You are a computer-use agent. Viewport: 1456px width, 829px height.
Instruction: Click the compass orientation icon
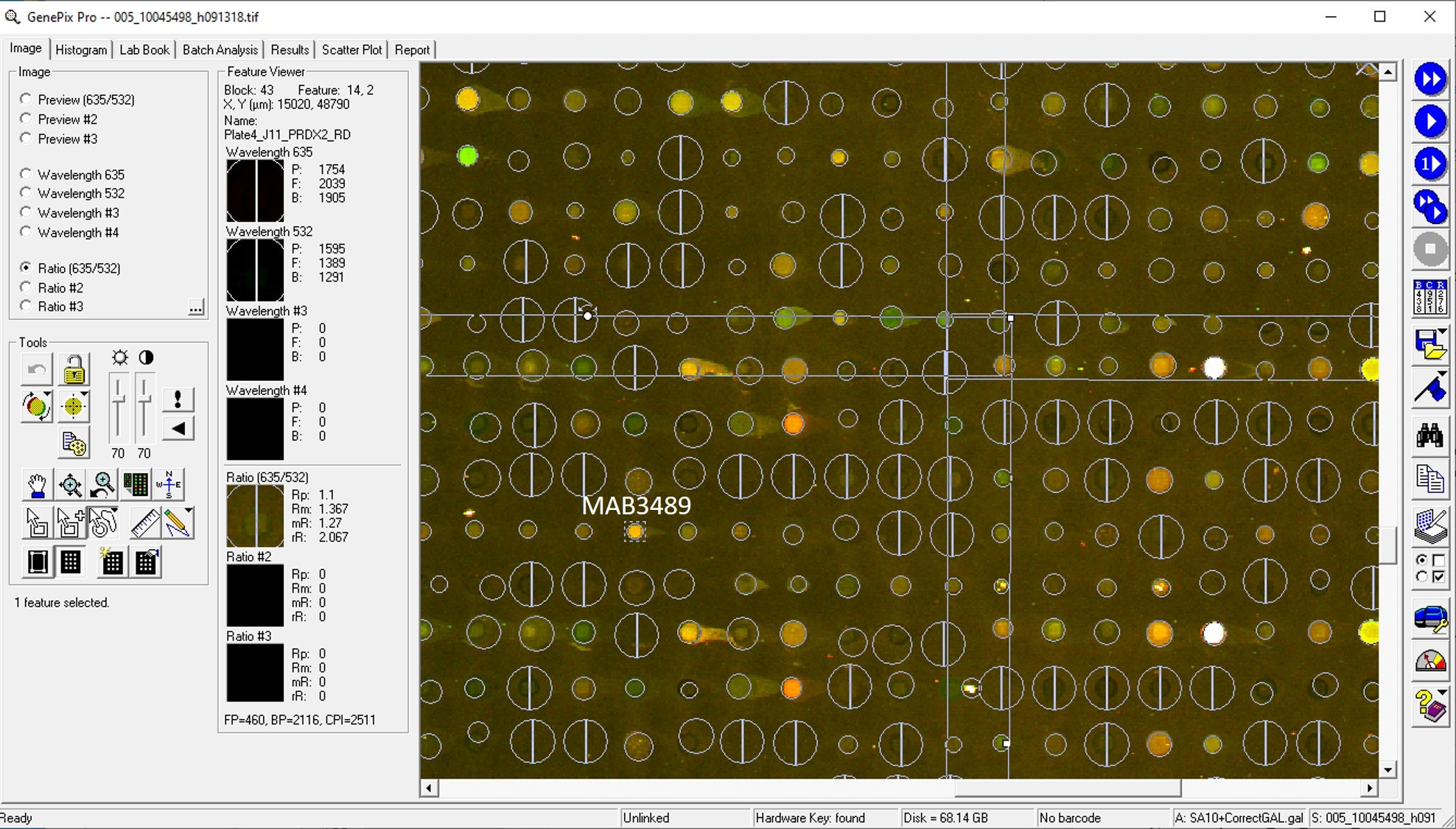pyautogui.click(x=169, y=485)
